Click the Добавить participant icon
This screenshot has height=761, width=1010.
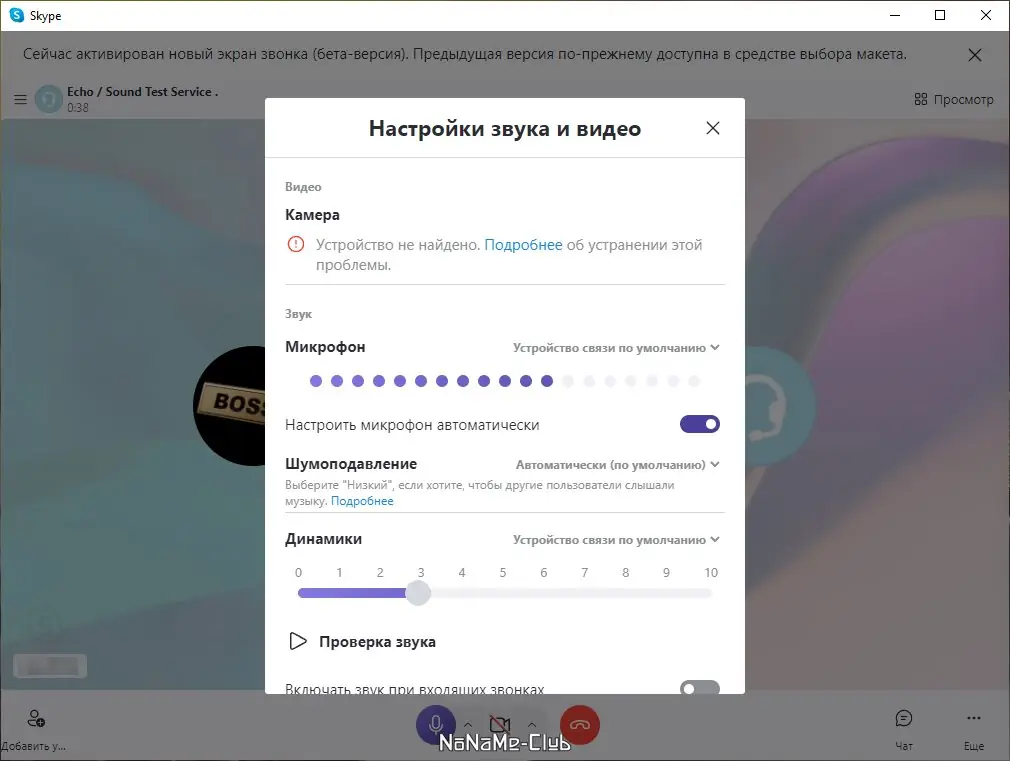pos(35,718)
